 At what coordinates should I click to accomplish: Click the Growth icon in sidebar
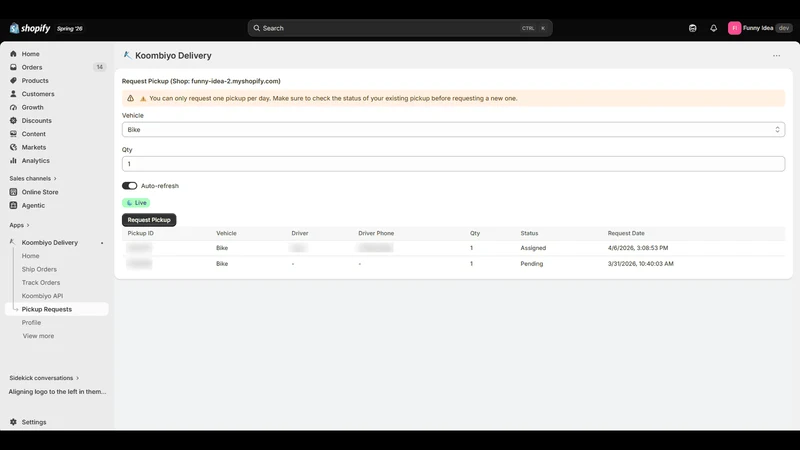(13, 107)
